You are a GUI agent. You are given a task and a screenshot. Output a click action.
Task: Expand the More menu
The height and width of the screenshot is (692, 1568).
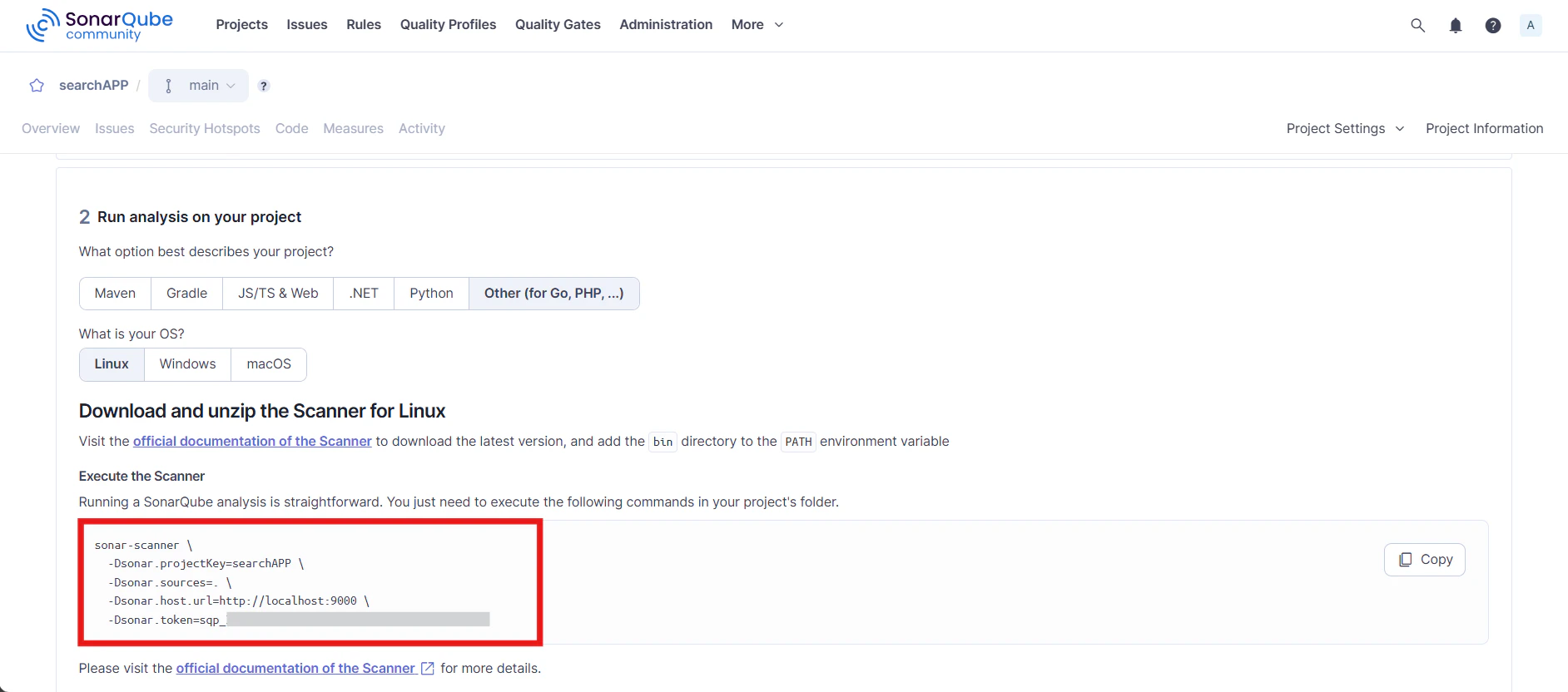click(x=757, y=25)
